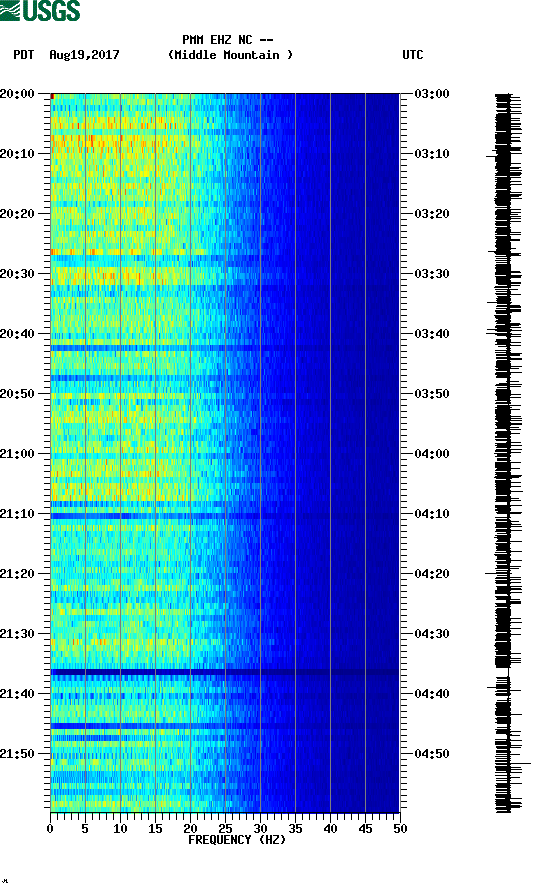Click the 45 Hz frequency tick label
Screen dimensions: 552x892
(365, 829)
